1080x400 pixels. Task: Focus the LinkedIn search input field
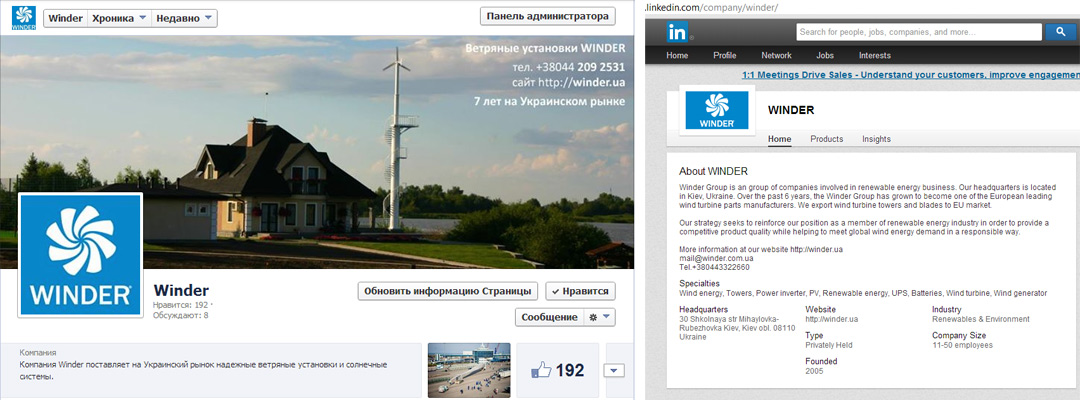click(919, 32)
